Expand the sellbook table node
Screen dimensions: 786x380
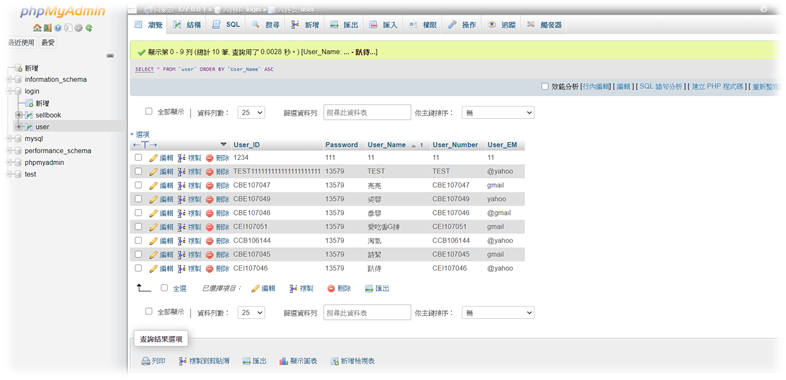[19, 115]
